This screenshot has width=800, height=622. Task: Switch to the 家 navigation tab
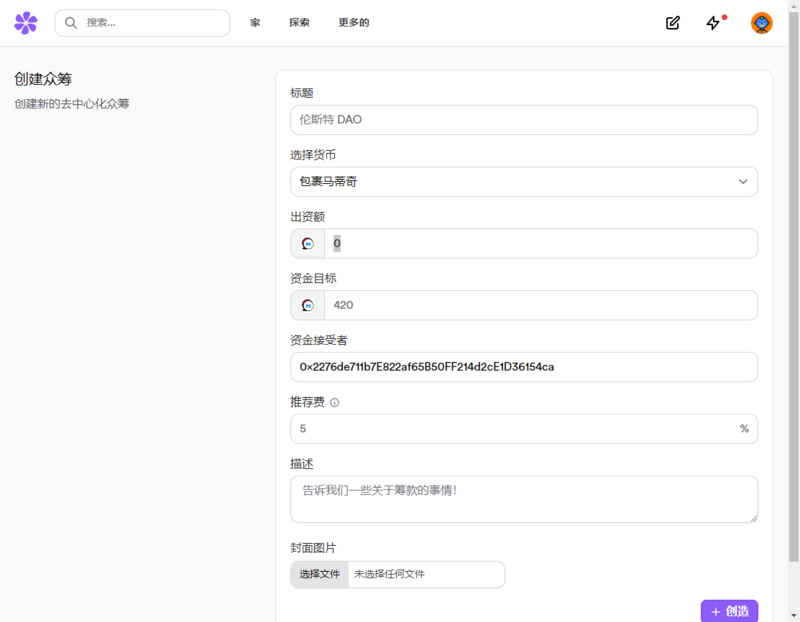click(x=255, y=22)
